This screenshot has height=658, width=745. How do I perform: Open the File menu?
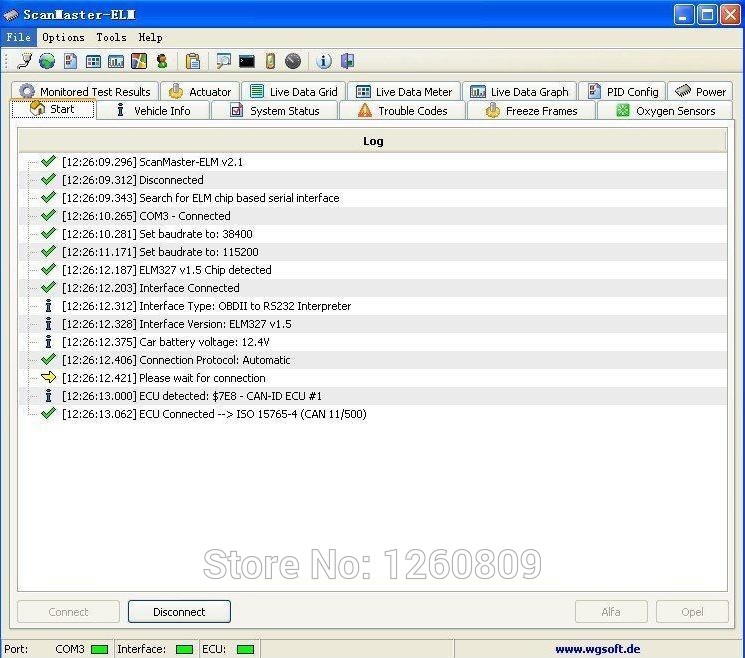(x=19, y=37)
